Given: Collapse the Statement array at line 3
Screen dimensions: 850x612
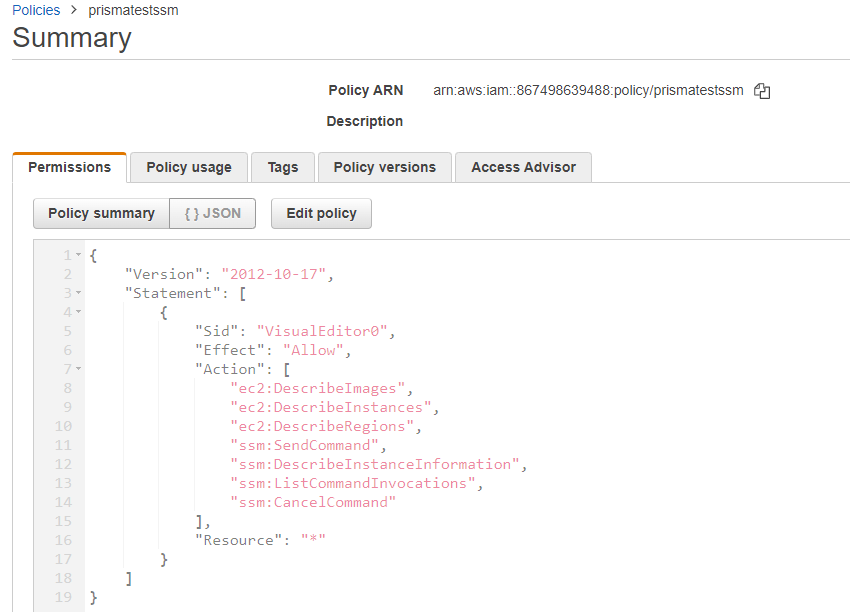Looking at the screenshot, I should click(x=78, y=292).
